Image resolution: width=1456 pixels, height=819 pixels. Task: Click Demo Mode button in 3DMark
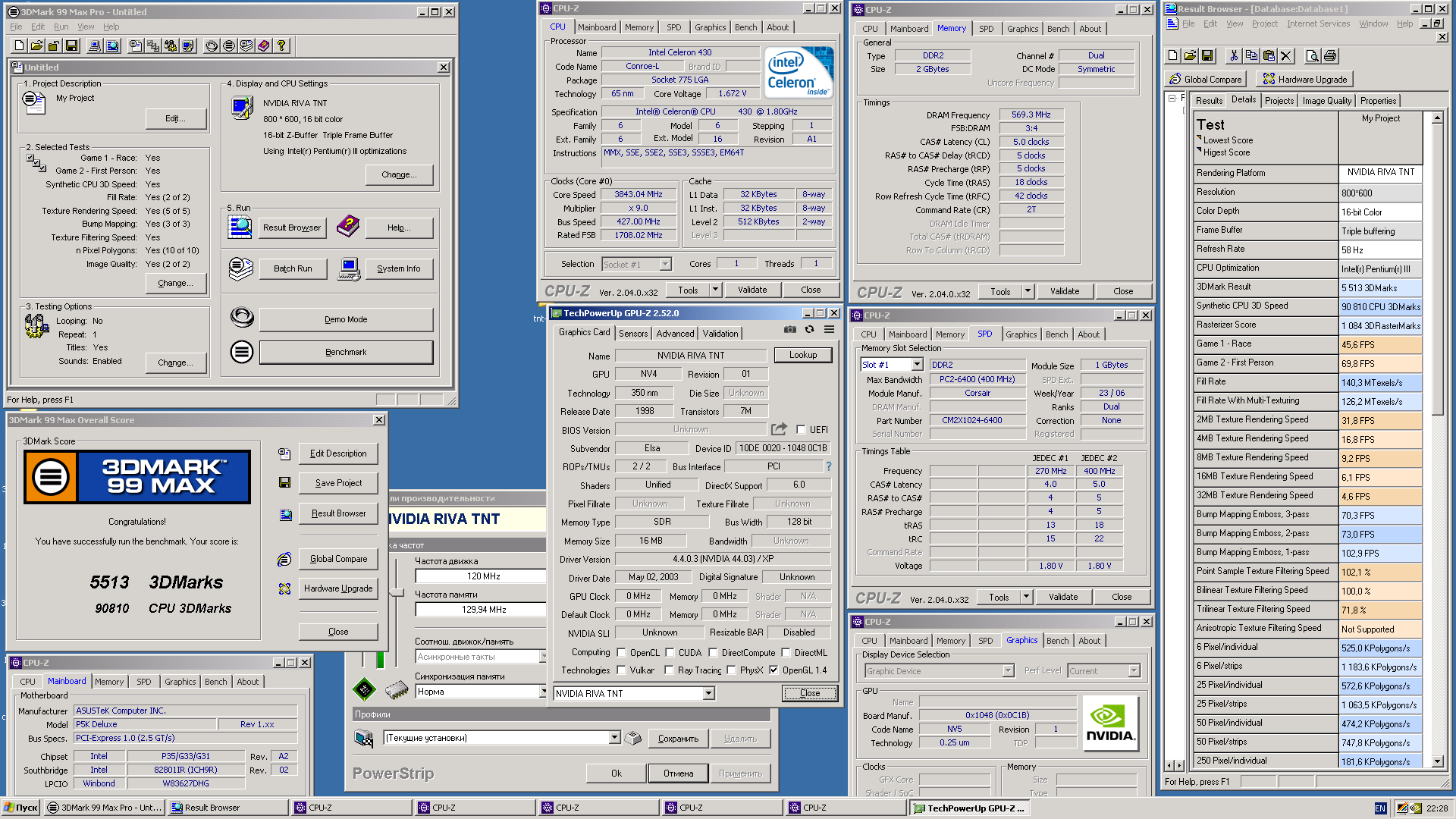[346, 319]
